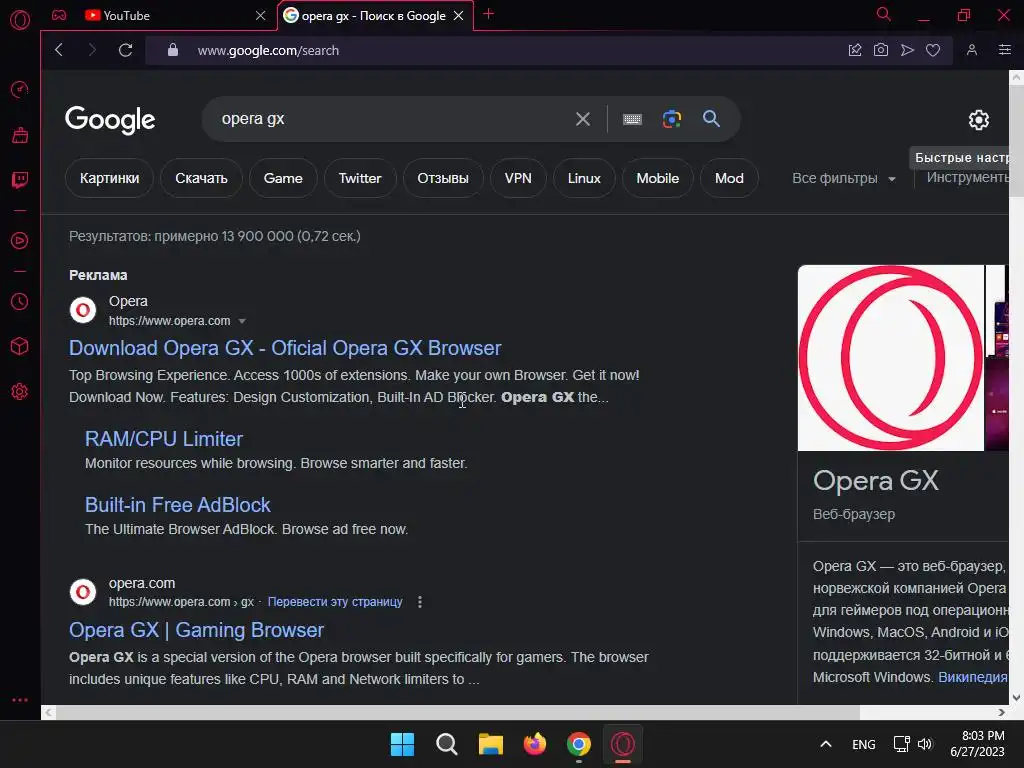Open the edit page icon in address bar

pyautogui.click(x=855, y=50)
